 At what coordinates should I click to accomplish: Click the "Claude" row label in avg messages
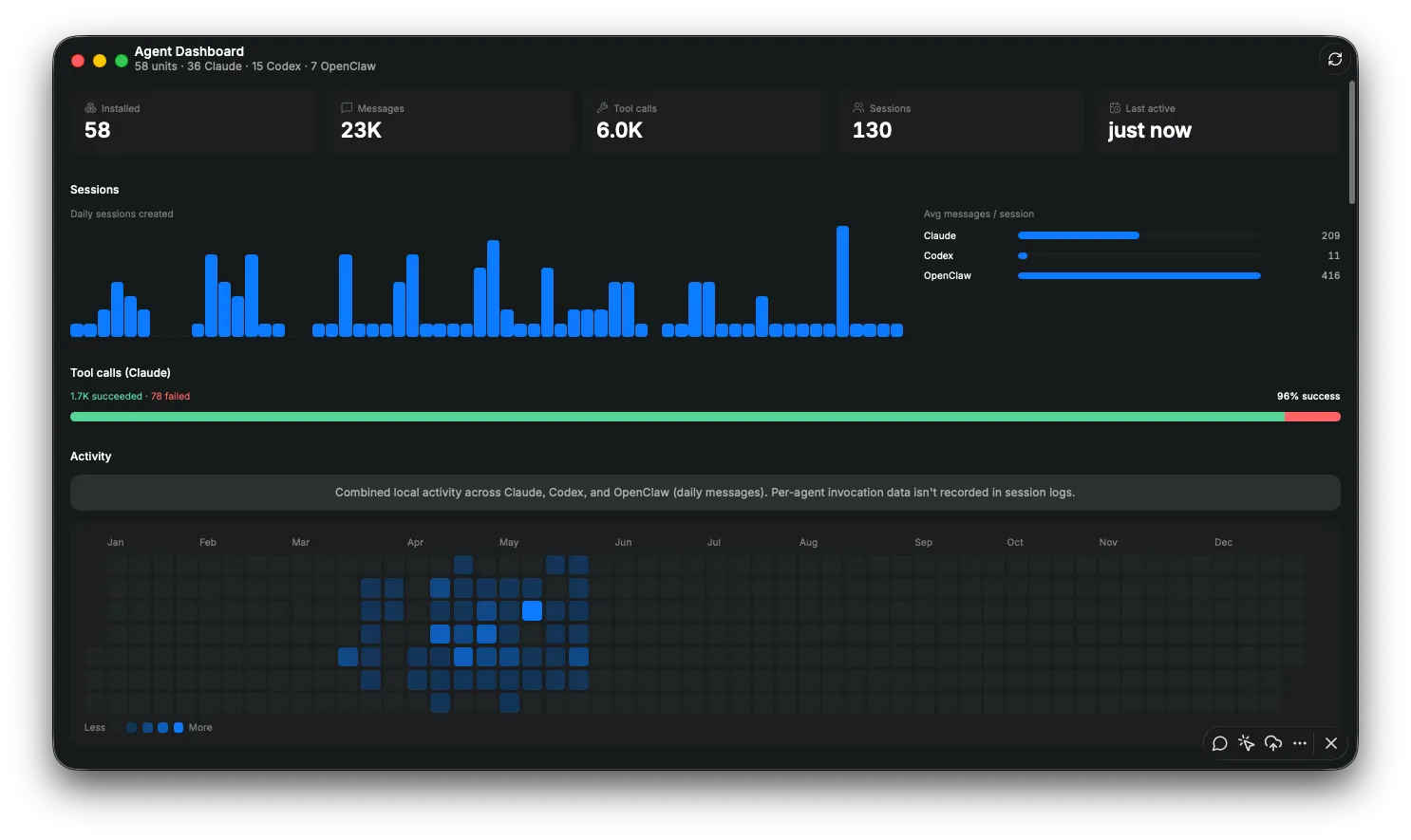[940, 235]
